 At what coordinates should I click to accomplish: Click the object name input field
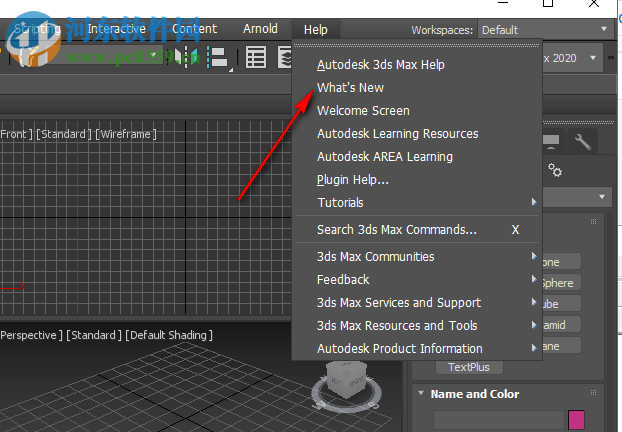tap(498, 420)
